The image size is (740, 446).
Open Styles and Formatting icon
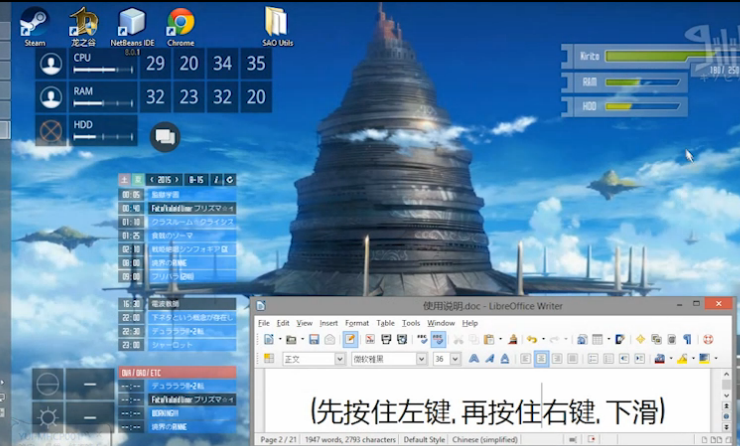269,359
